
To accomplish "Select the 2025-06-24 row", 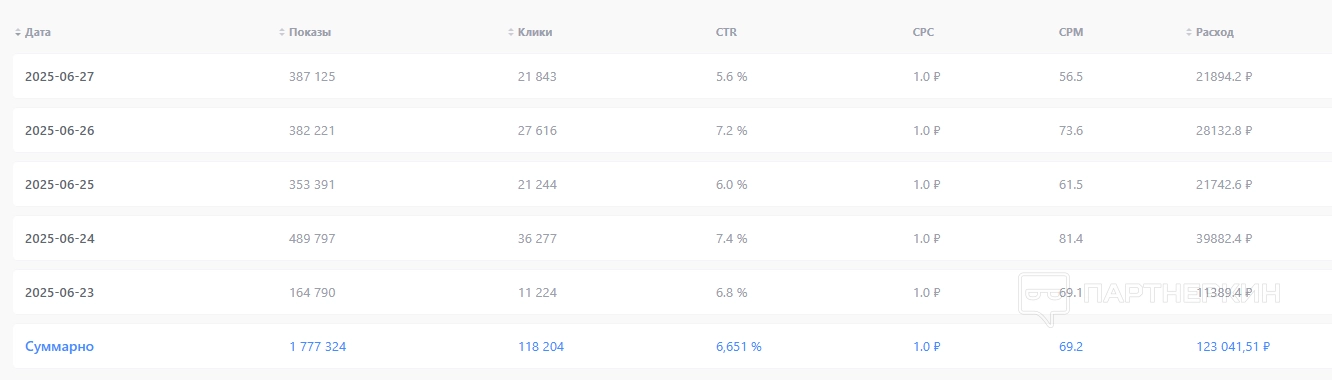I will coord(672,238).
